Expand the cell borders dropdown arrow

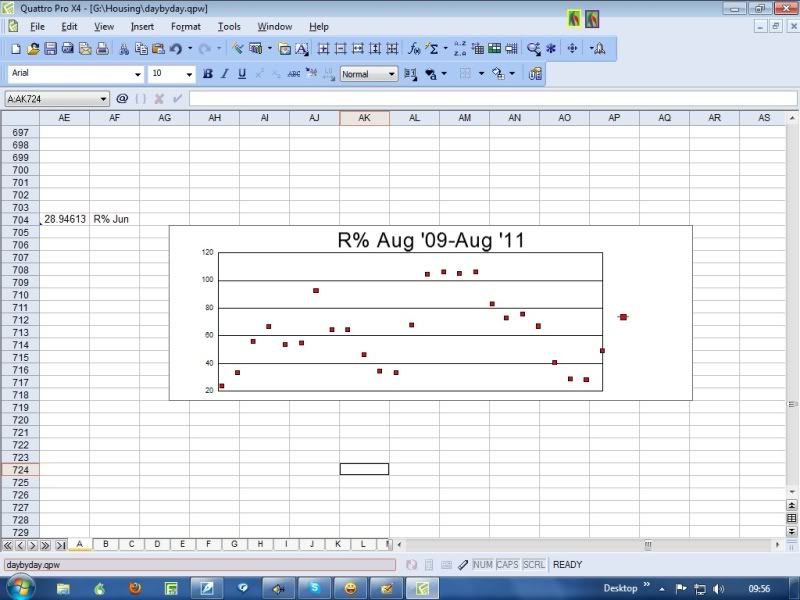(481, 74)
